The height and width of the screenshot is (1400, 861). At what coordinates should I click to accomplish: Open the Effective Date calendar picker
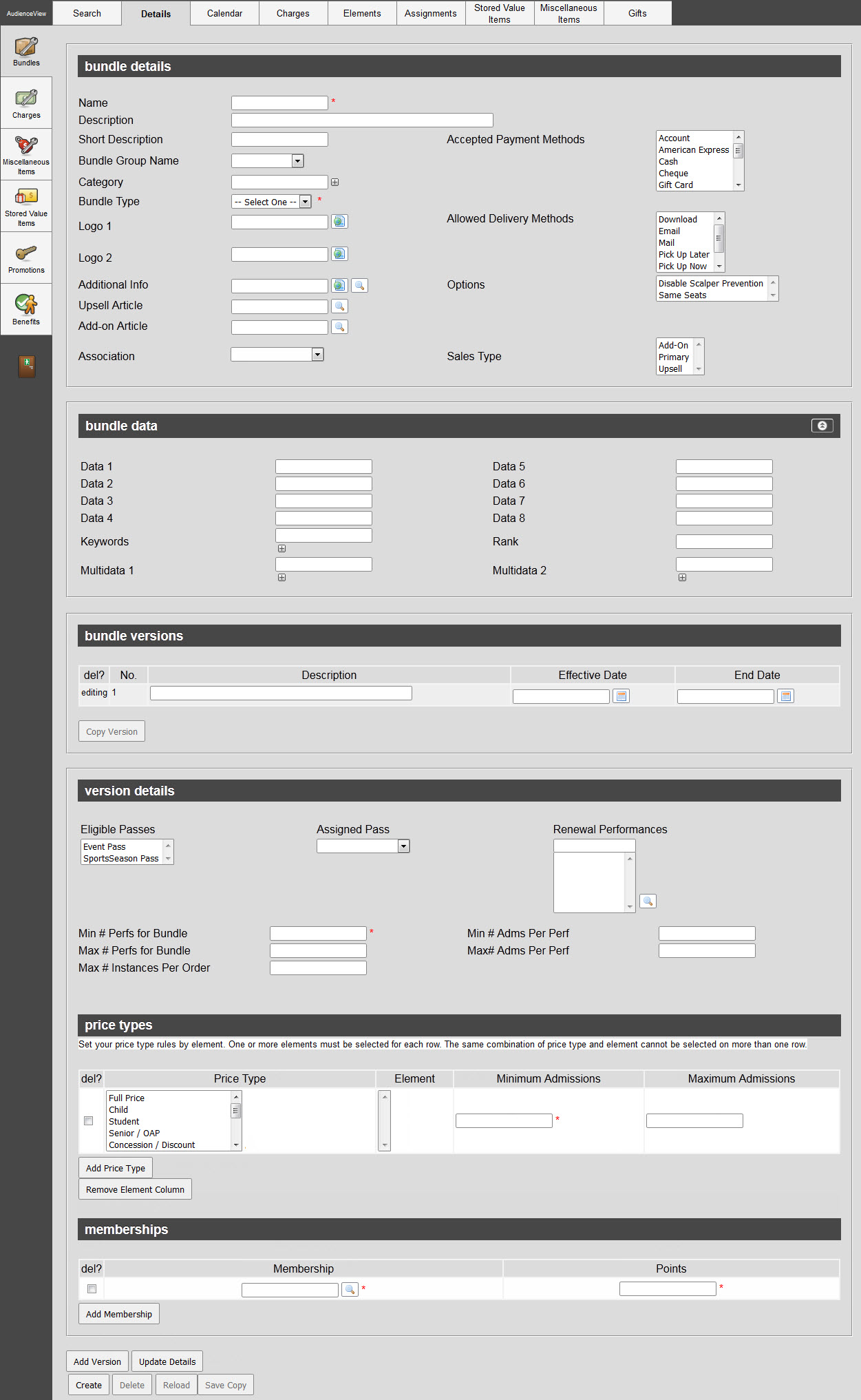tap(621, 696)
